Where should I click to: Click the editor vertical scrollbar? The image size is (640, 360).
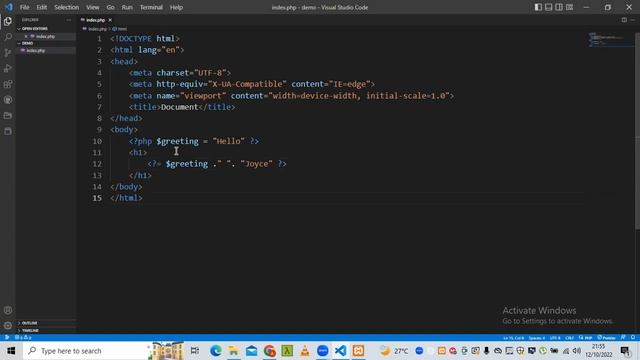tap(637, 131)
